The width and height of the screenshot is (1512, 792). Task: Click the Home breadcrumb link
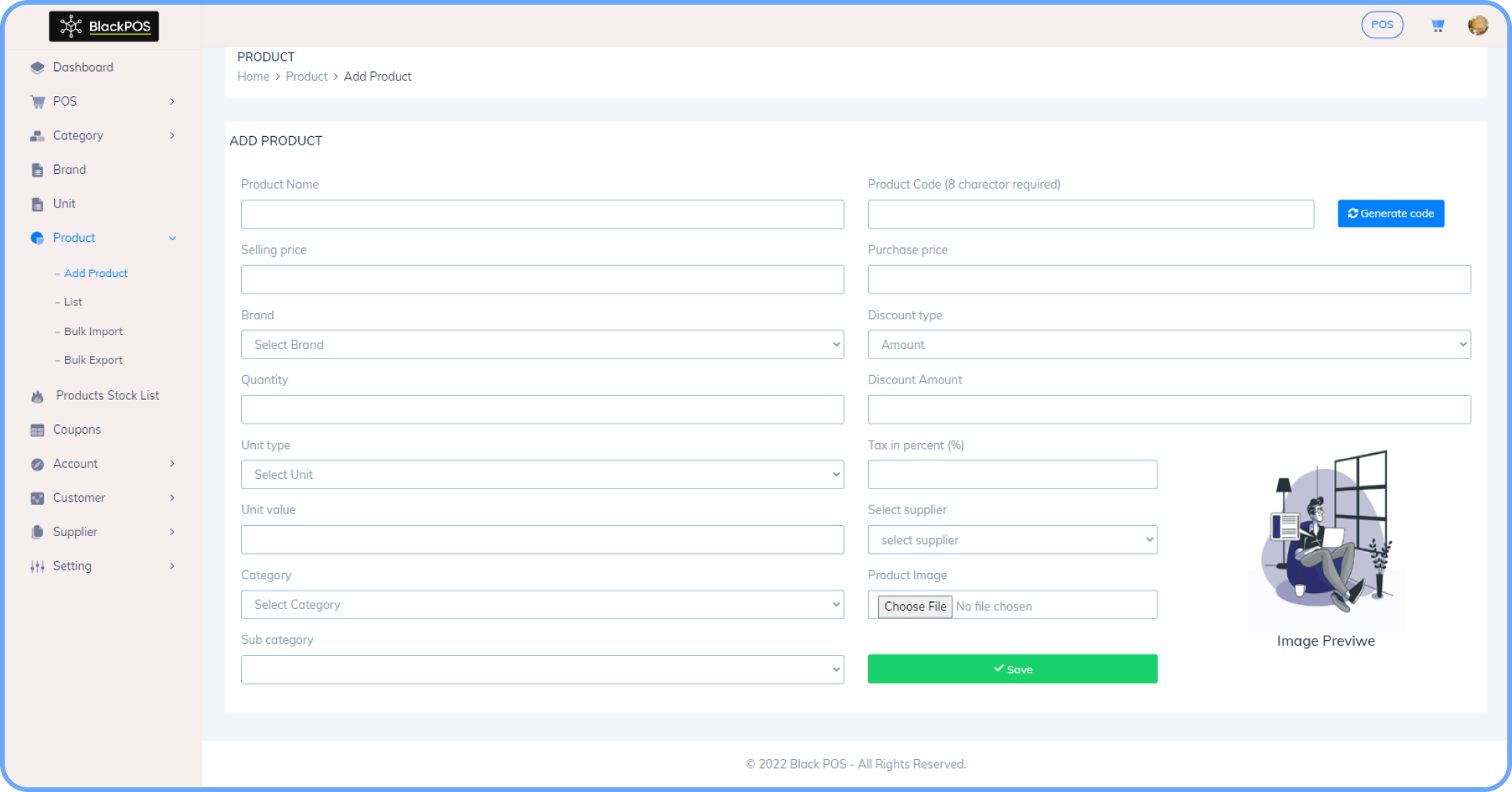click(253, 76)
